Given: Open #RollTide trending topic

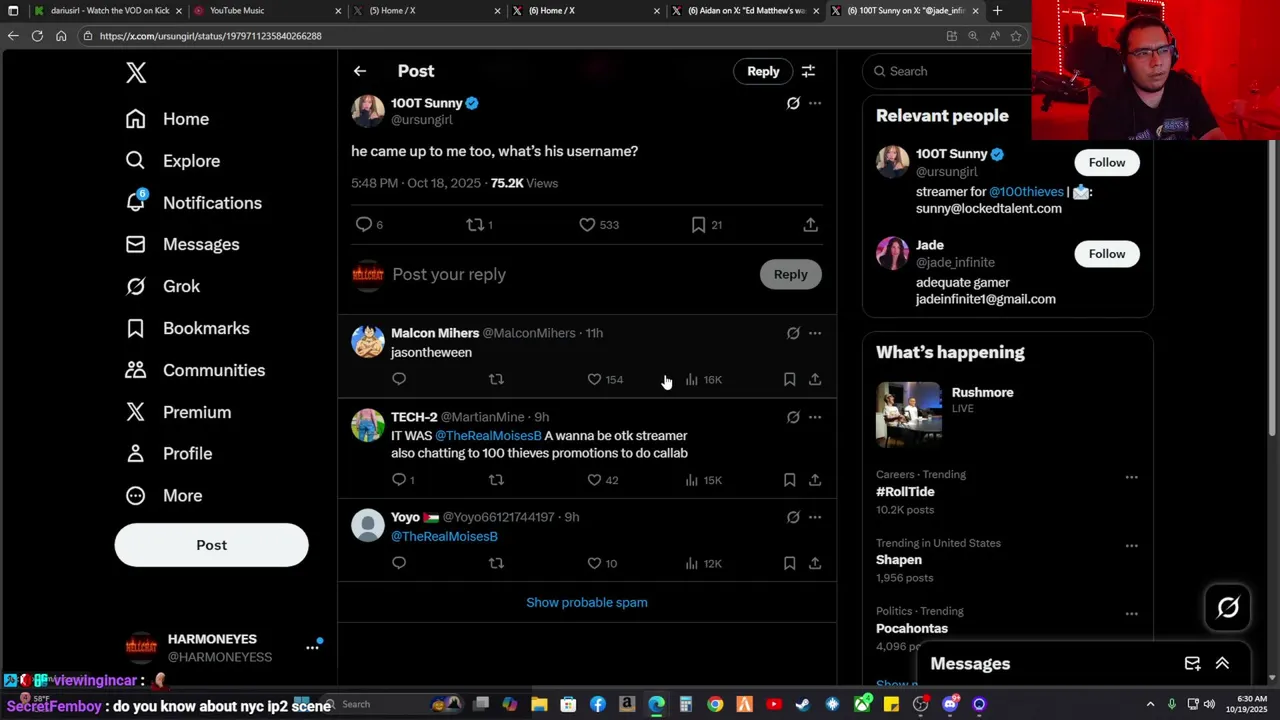Looking at the screenshot, I should point(905,492).
